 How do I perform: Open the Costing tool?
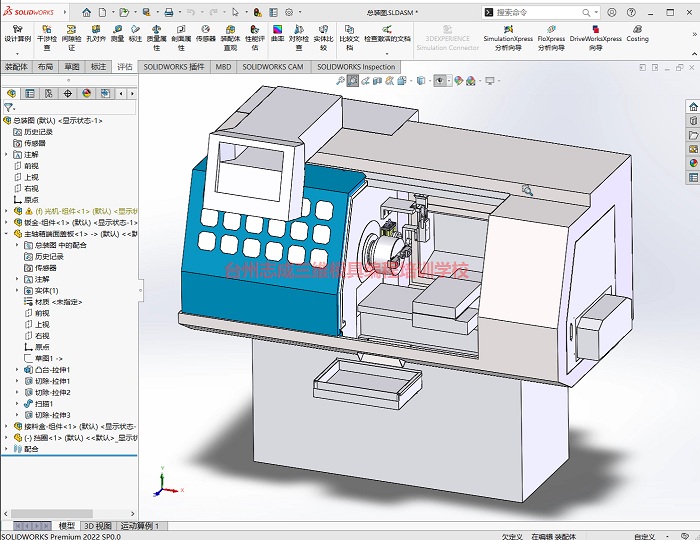pyautogui.click(x=637, y=33)
